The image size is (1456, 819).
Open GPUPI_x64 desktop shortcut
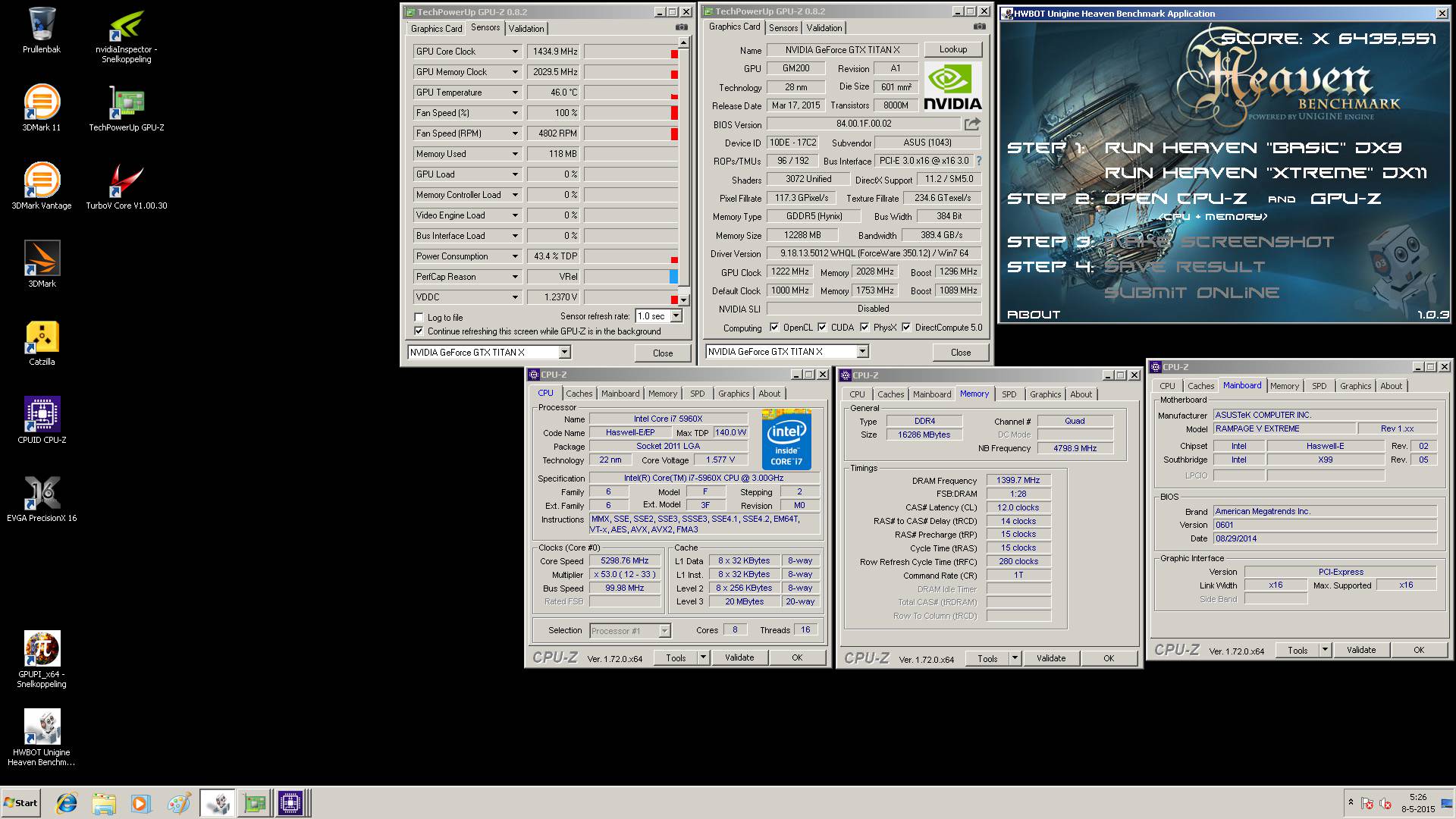click(42, 660)
